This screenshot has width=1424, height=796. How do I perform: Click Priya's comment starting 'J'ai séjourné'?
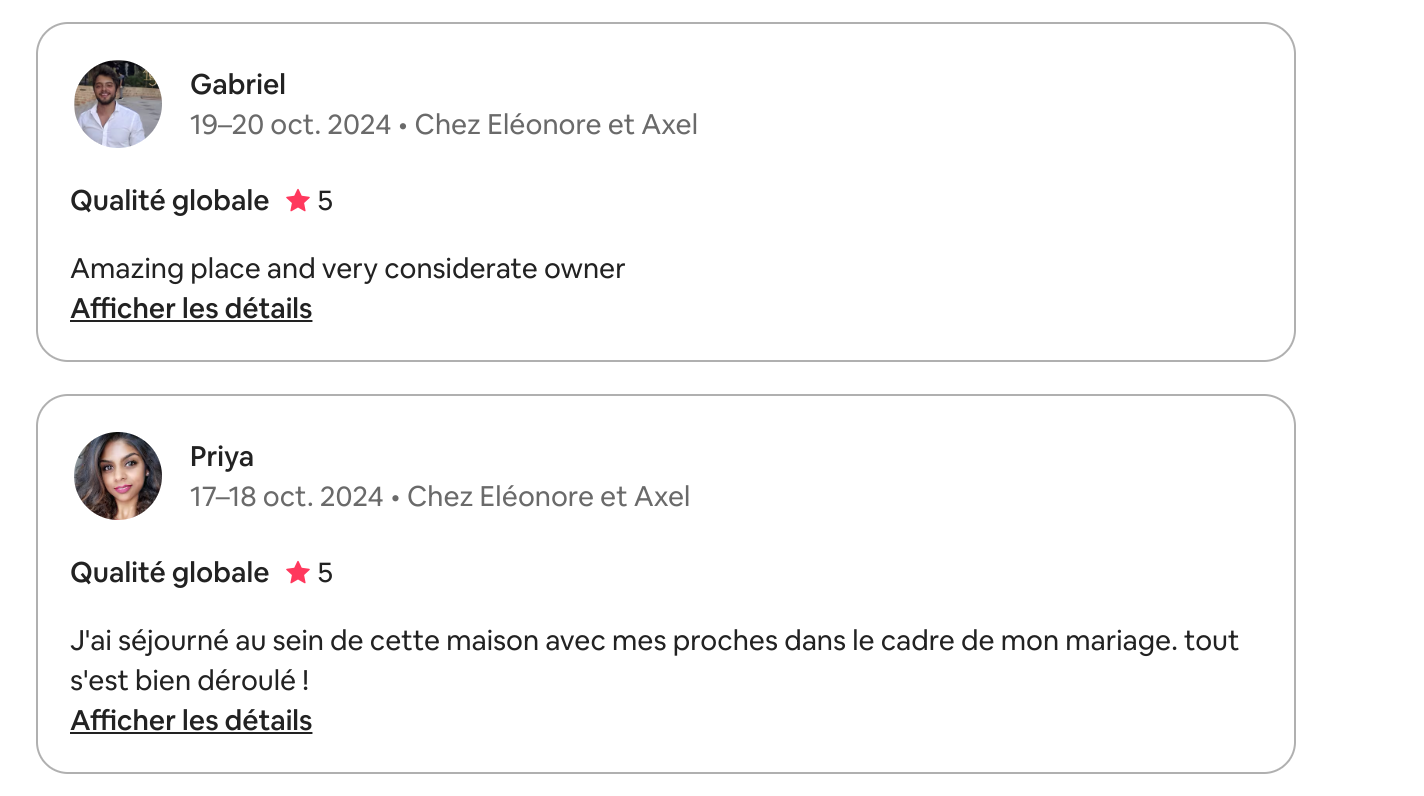click(x=655, y=661)
